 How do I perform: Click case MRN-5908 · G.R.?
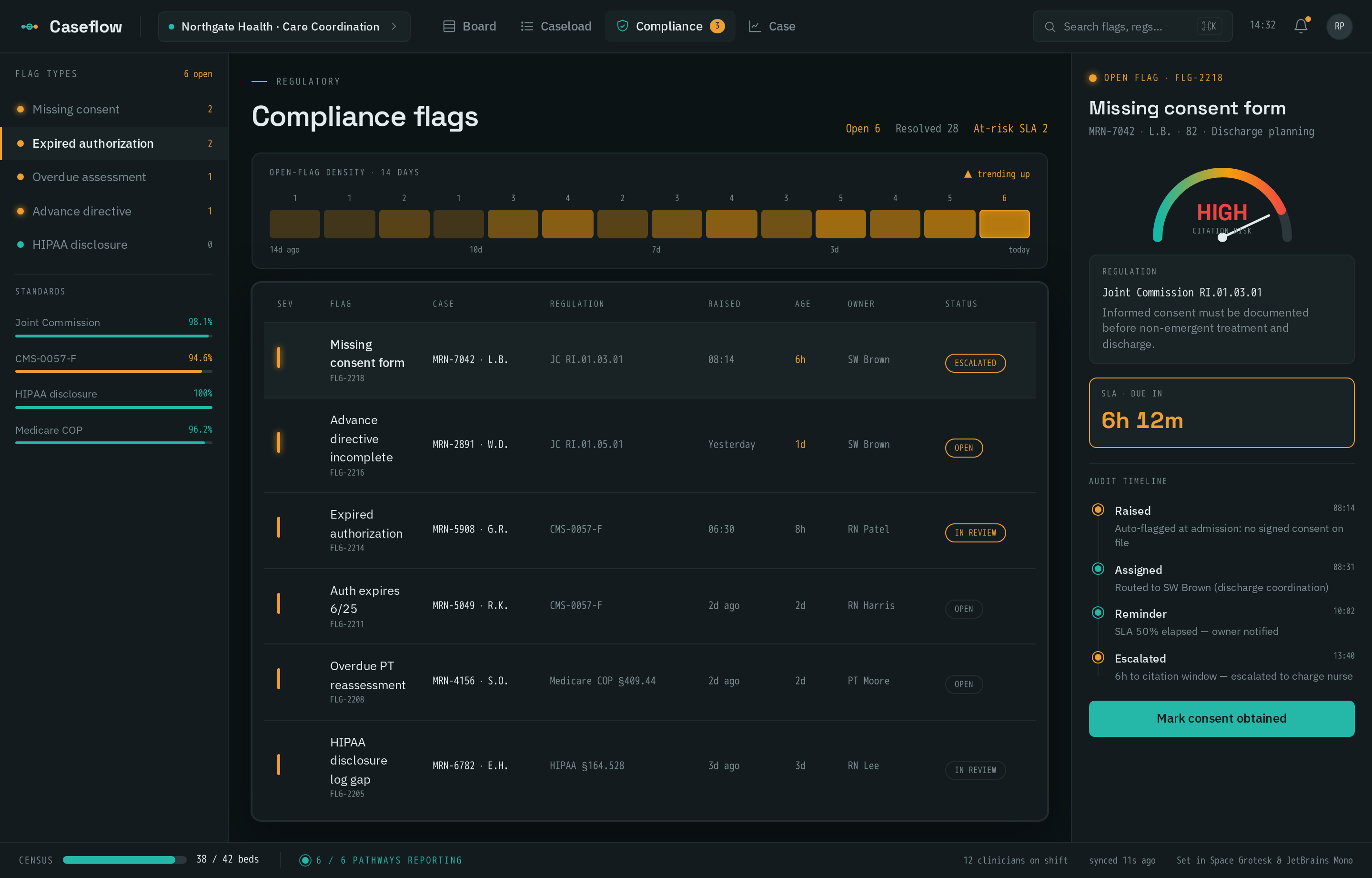(x=470, y=529)
